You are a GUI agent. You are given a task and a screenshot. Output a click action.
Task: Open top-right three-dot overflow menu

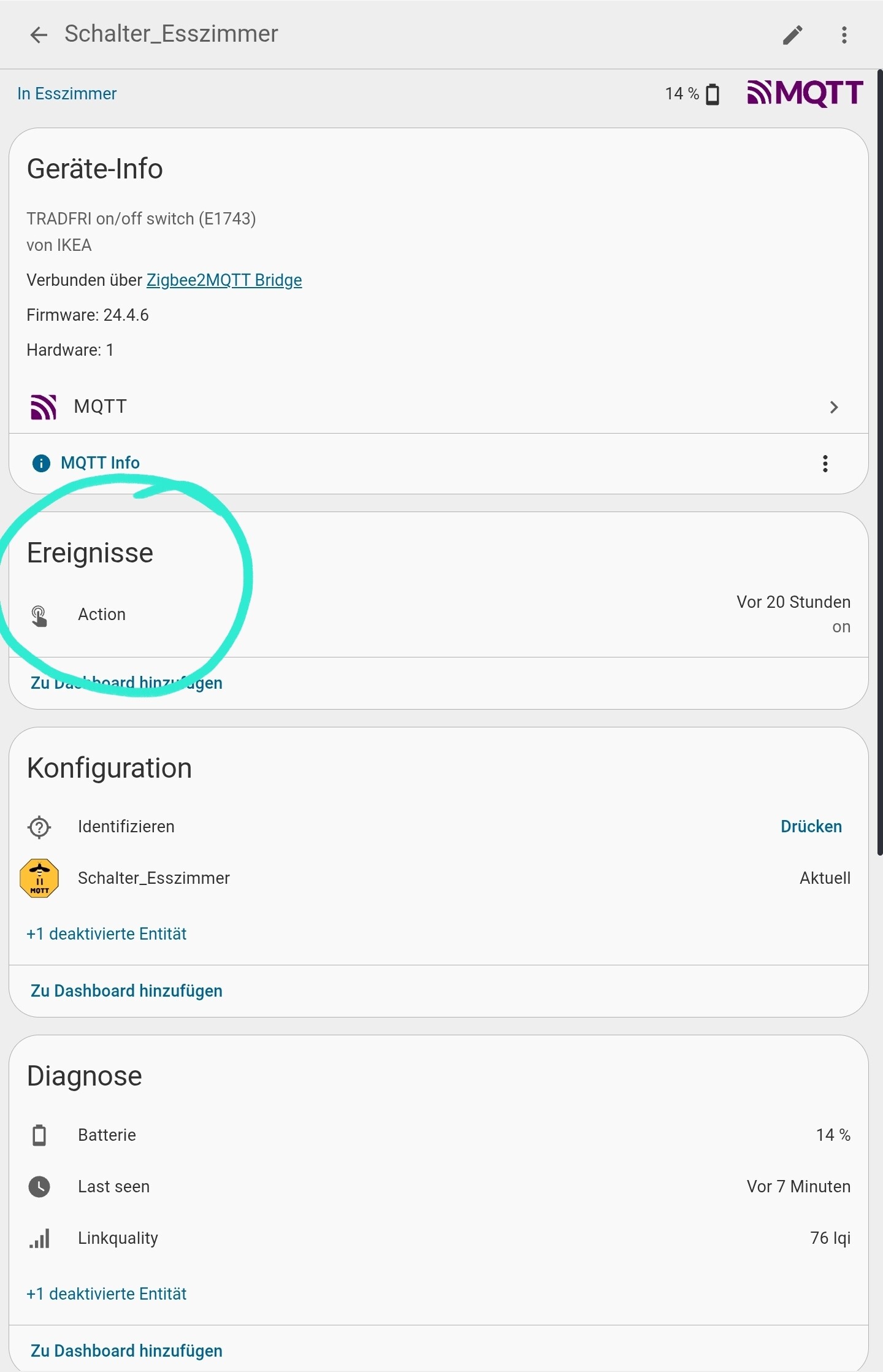click(844, 35)
